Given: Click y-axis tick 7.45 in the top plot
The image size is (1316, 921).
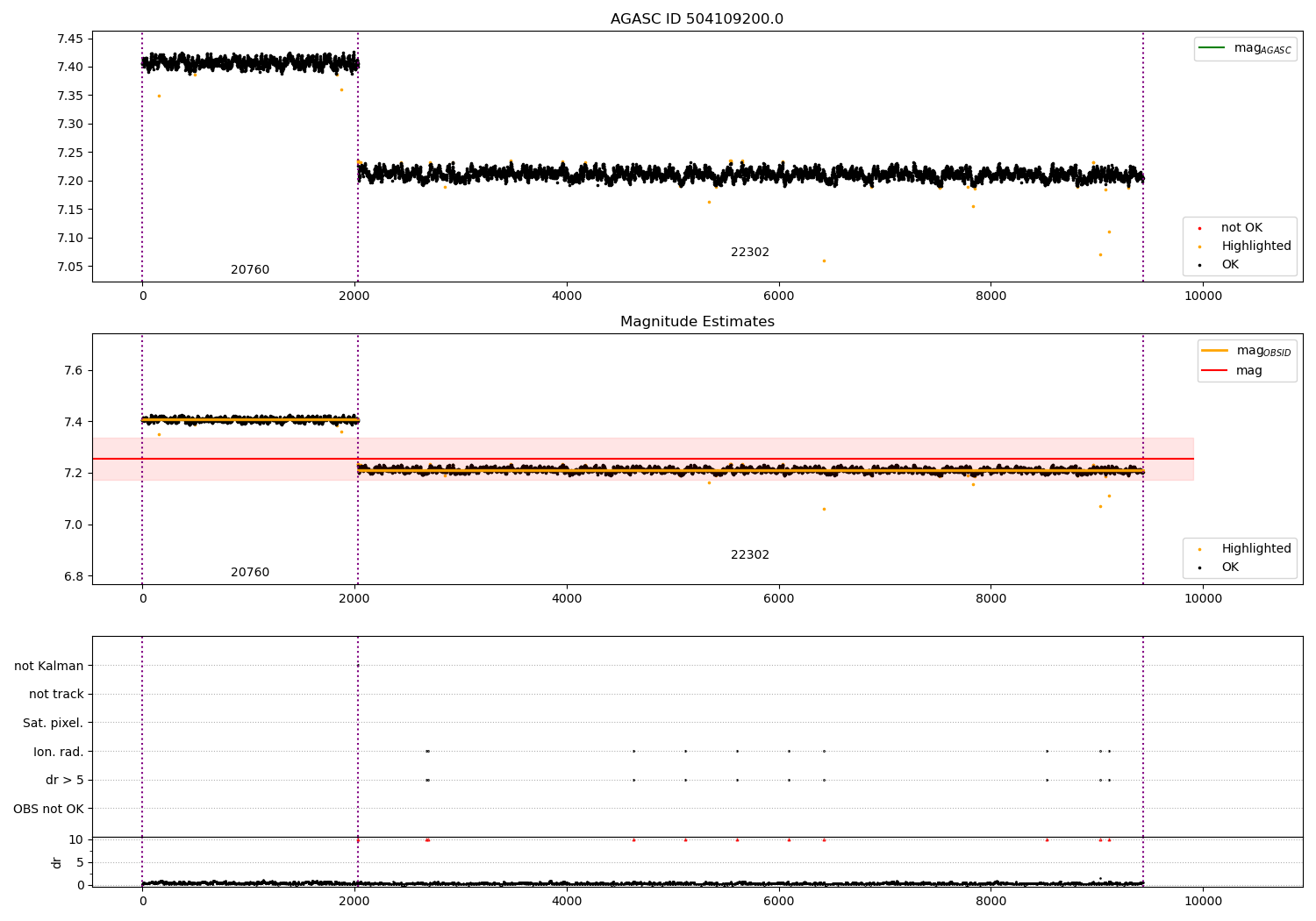Looking at the screenshot, I should [x=70, y=39].
